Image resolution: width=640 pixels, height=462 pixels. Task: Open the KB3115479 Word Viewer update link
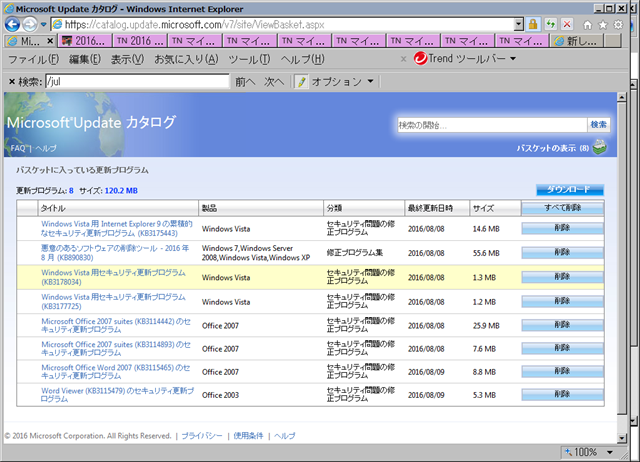point(117,395)
